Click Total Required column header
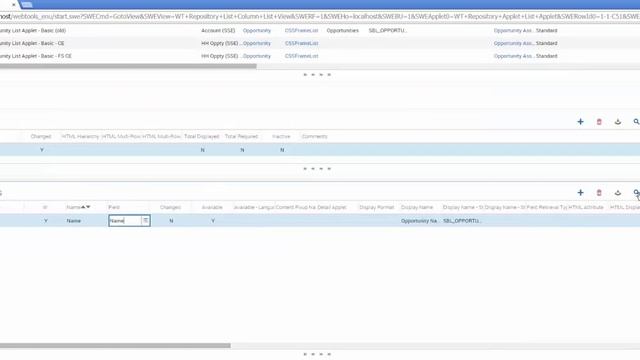The image size is (640, 360). pos(241,136)
